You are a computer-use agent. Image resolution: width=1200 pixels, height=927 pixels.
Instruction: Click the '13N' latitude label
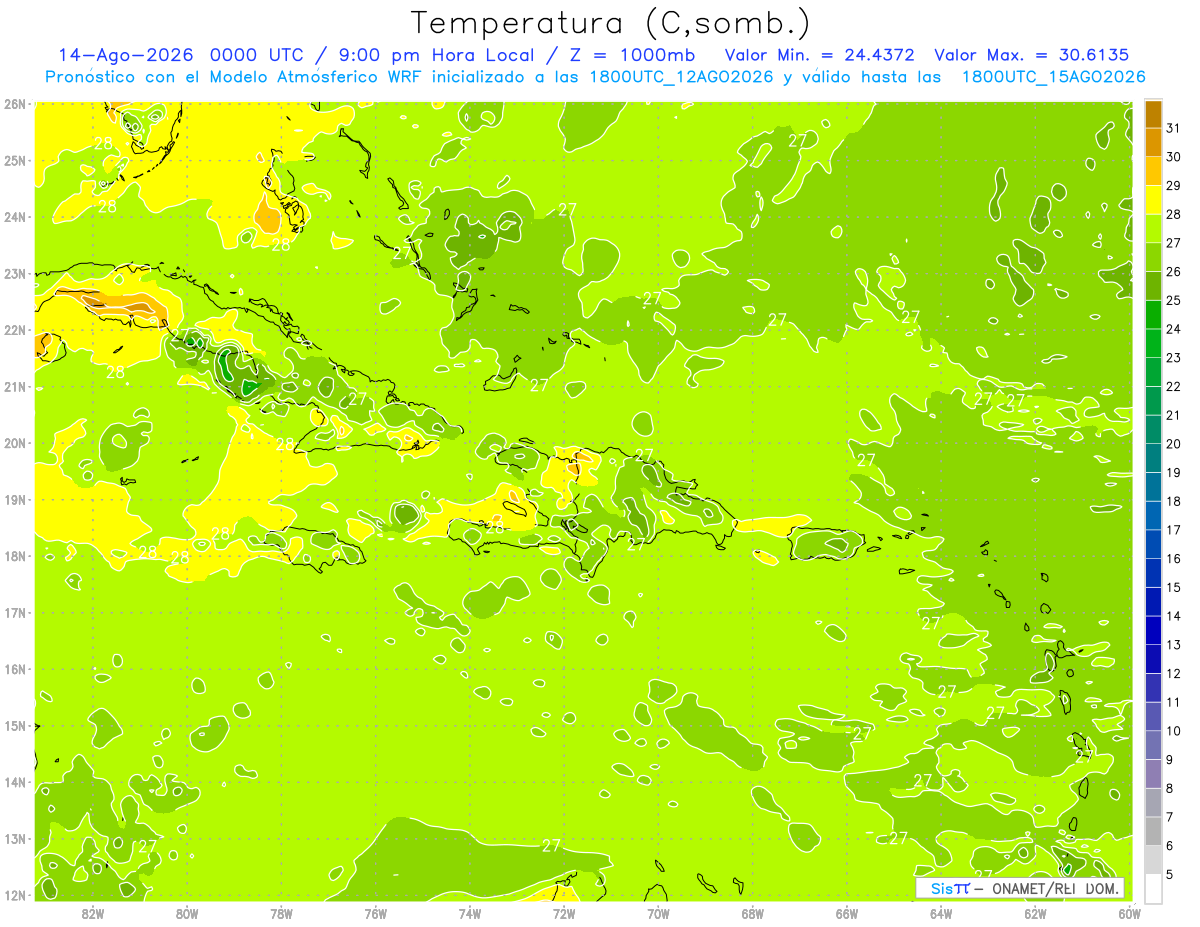[x=14, y=839]
